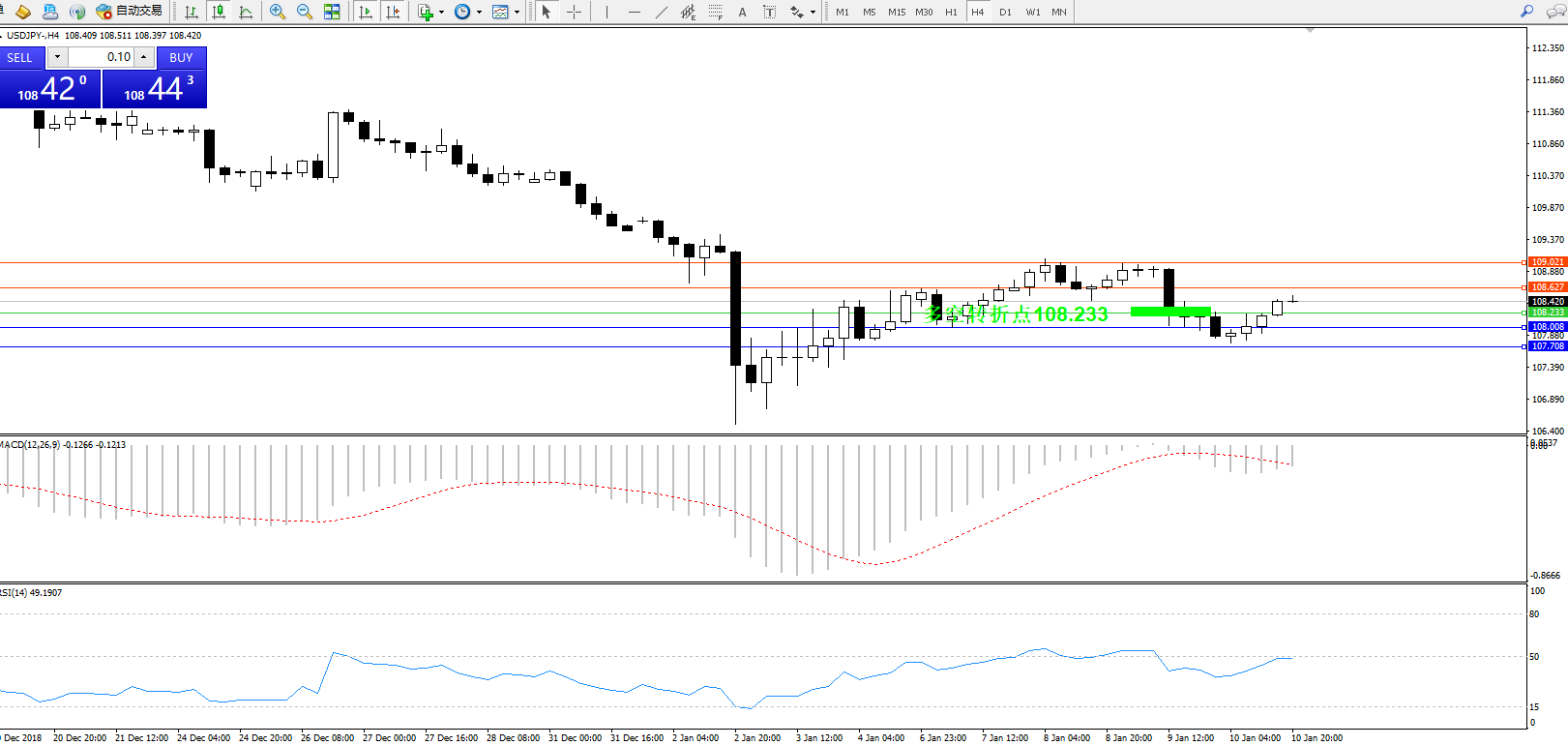Click the BUY button

[181, 58]
